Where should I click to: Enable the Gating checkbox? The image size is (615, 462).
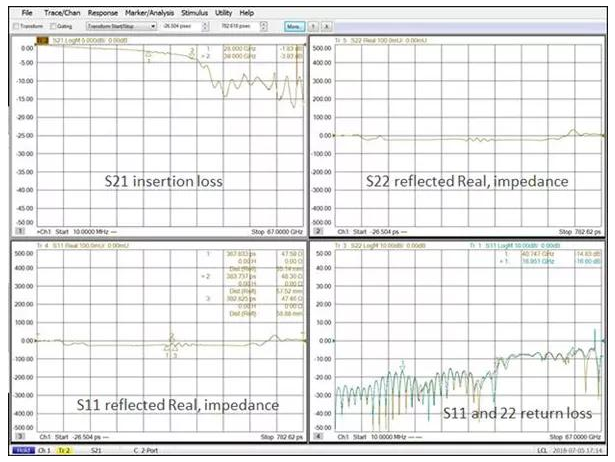(53, 26)
